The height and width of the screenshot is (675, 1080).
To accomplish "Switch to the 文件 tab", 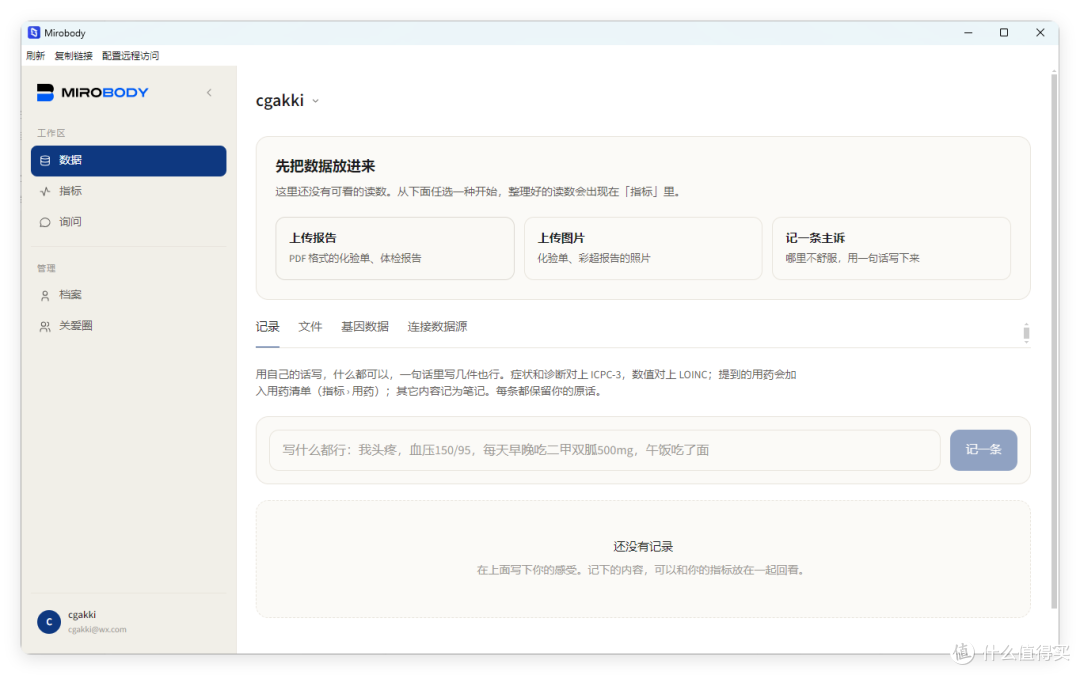I will 310,326.
